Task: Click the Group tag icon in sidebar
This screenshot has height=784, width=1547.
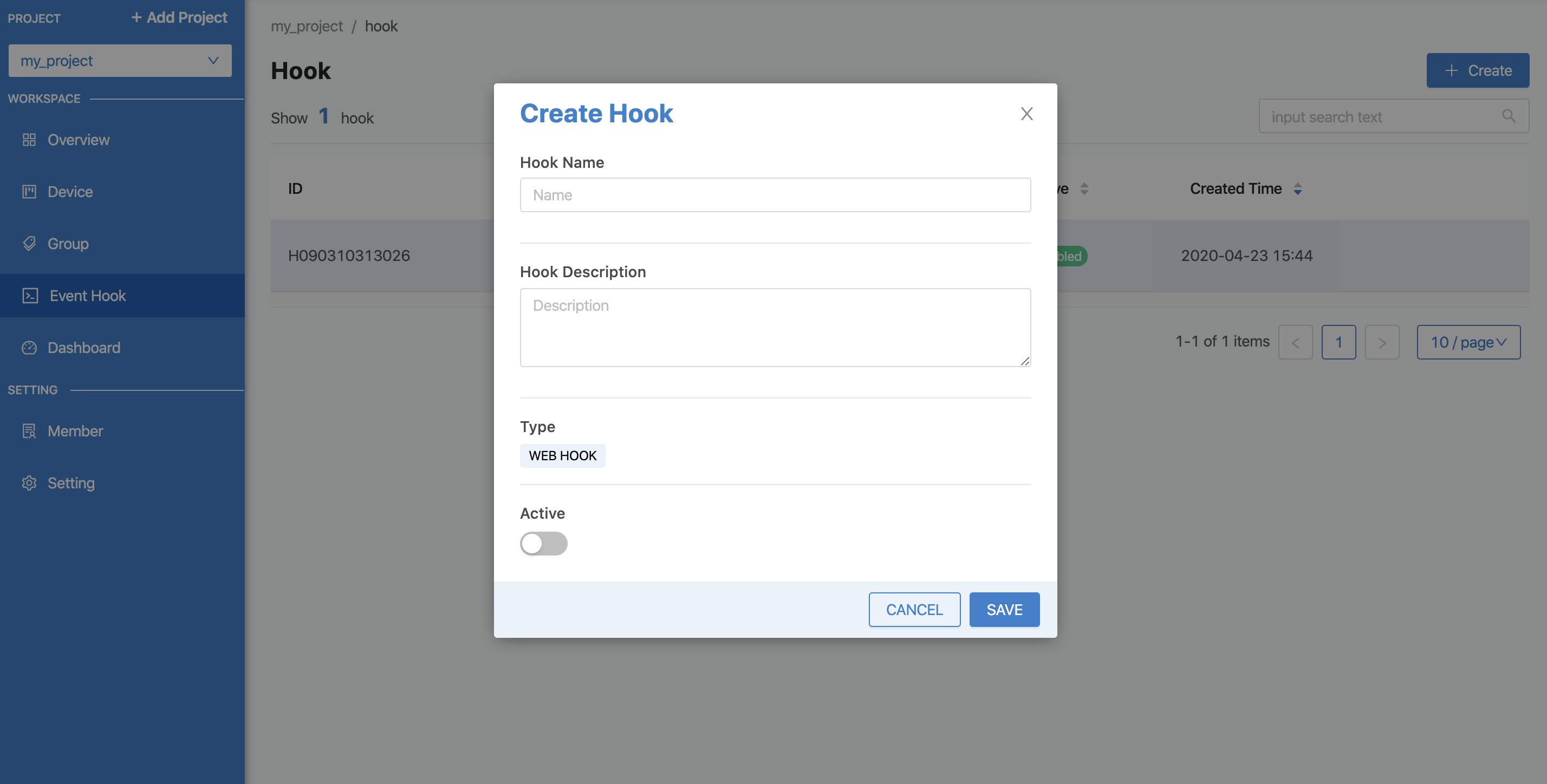Action: (x=29, y=244)
